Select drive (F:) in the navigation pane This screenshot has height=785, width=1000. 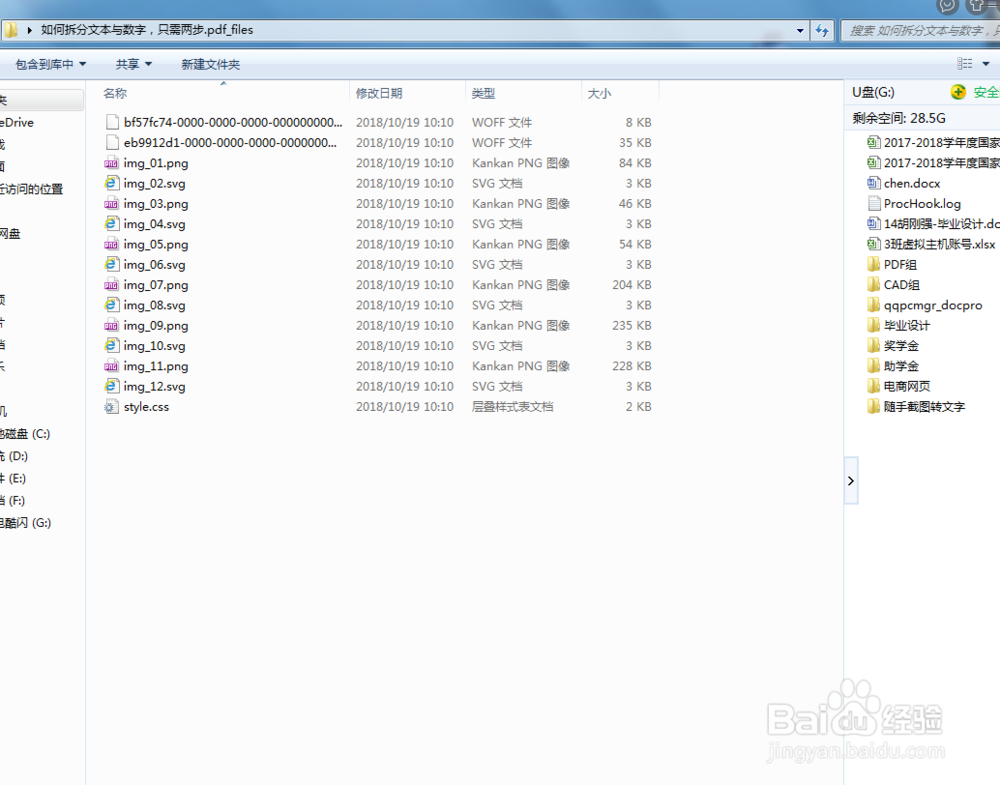click(13, 501)
